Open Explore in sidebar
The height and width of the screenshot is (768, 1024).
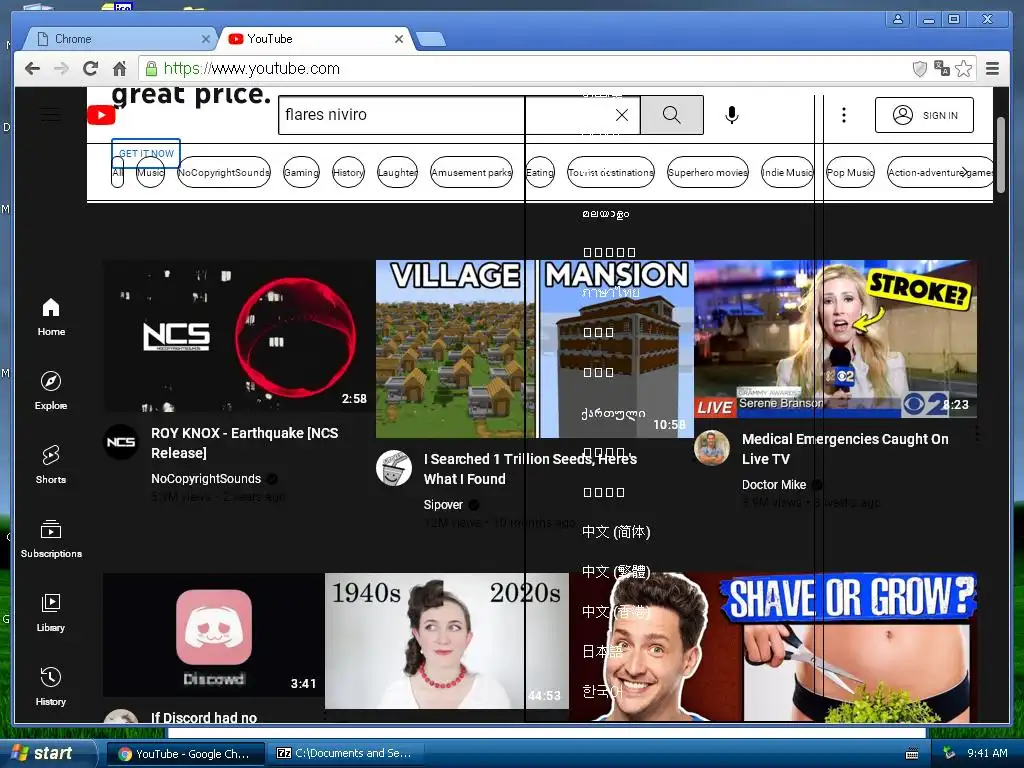tap(51, 391)
